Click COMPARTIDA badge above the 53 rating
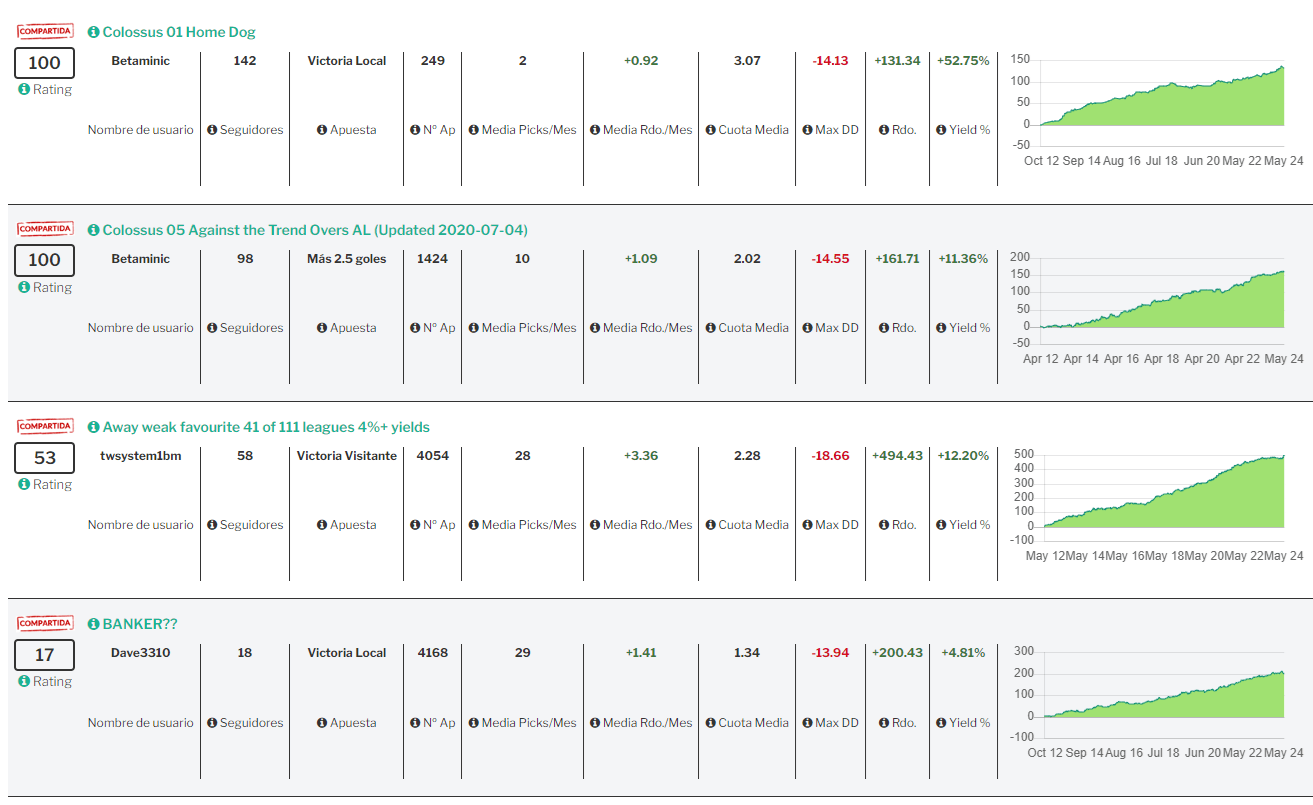1313x805 pixels. (x=45, y=426)
